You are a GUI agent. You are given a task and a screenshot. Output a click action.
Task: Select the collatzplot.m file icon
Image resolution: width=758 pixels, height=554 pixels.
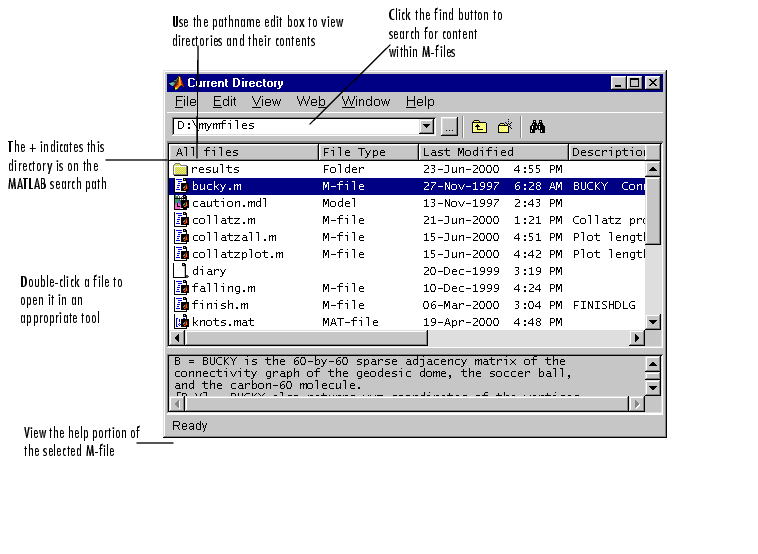pos(181,254)
